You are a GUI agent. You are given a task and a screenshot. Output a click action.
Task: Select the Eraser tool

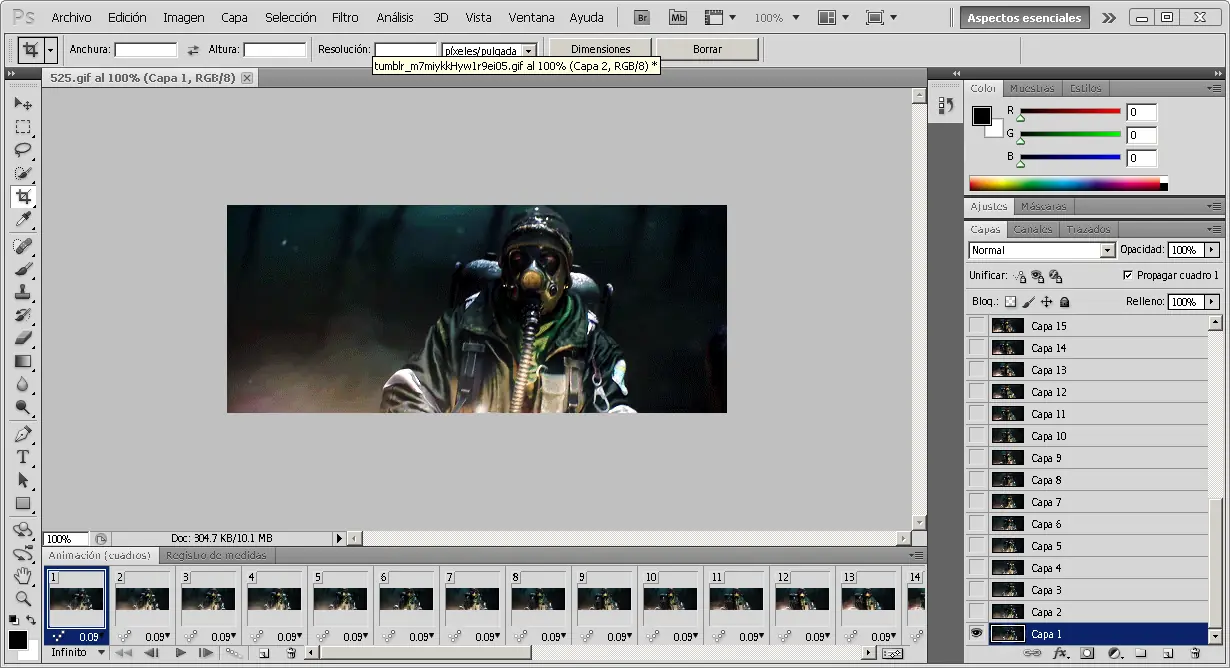click(23, 338)
